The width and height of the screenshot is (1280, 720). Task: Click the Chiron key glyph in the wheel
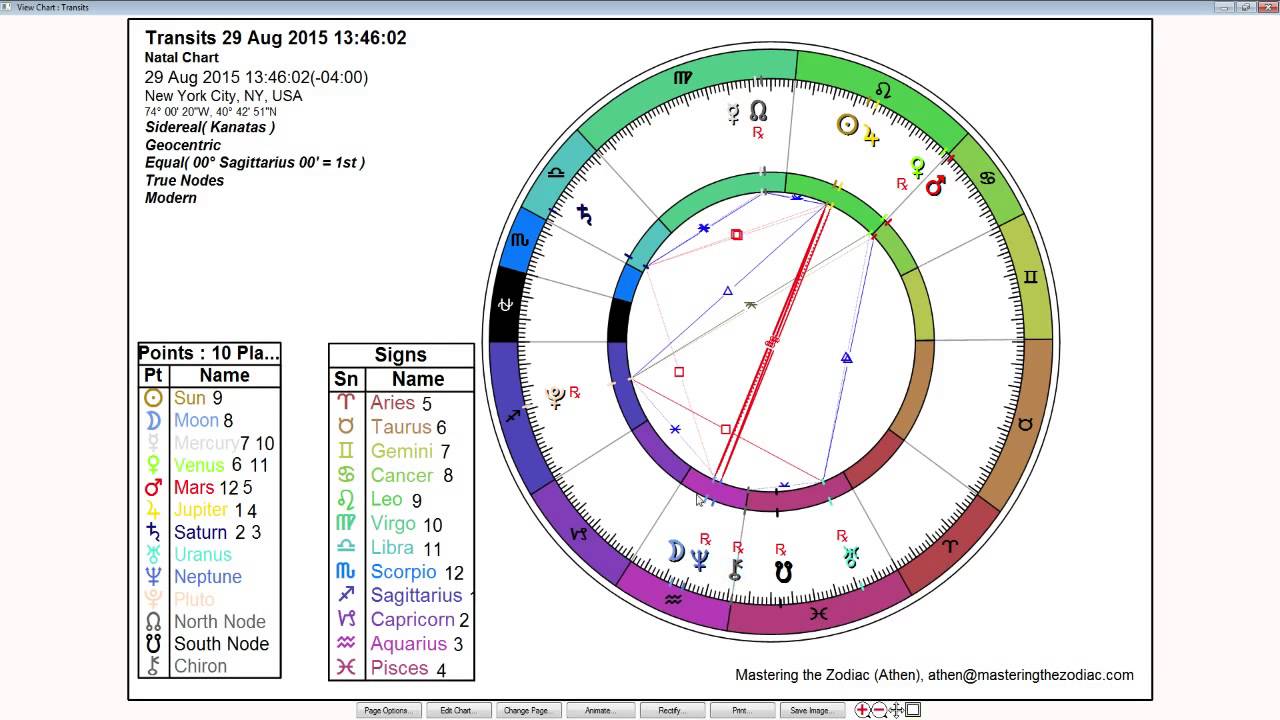(736, 570)
